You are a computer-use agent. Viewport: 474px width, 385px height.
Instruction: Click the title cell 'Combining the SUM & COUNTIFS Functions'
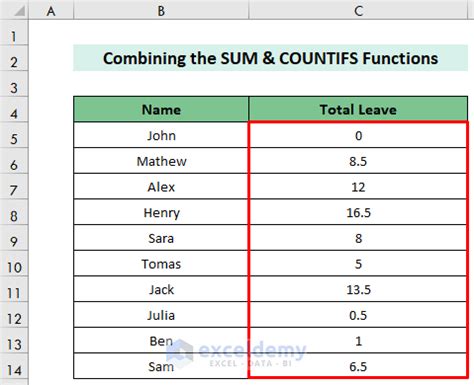270,58
